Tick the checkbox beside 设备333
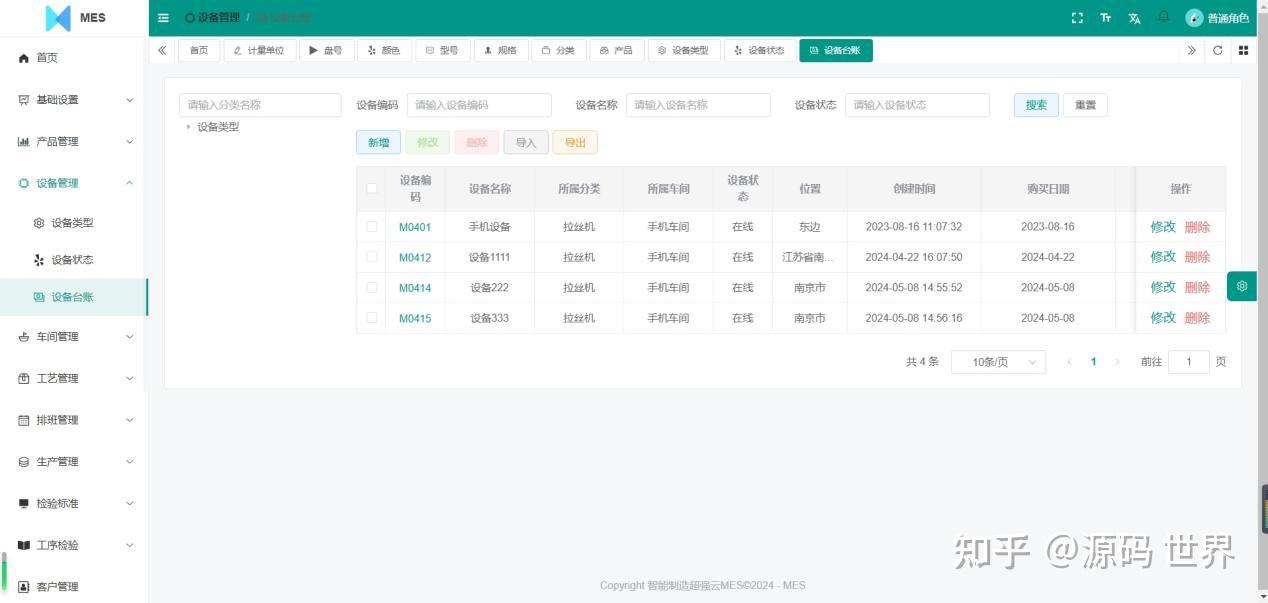This screenshot has width=1268, height=603. (x=371, y=317)
